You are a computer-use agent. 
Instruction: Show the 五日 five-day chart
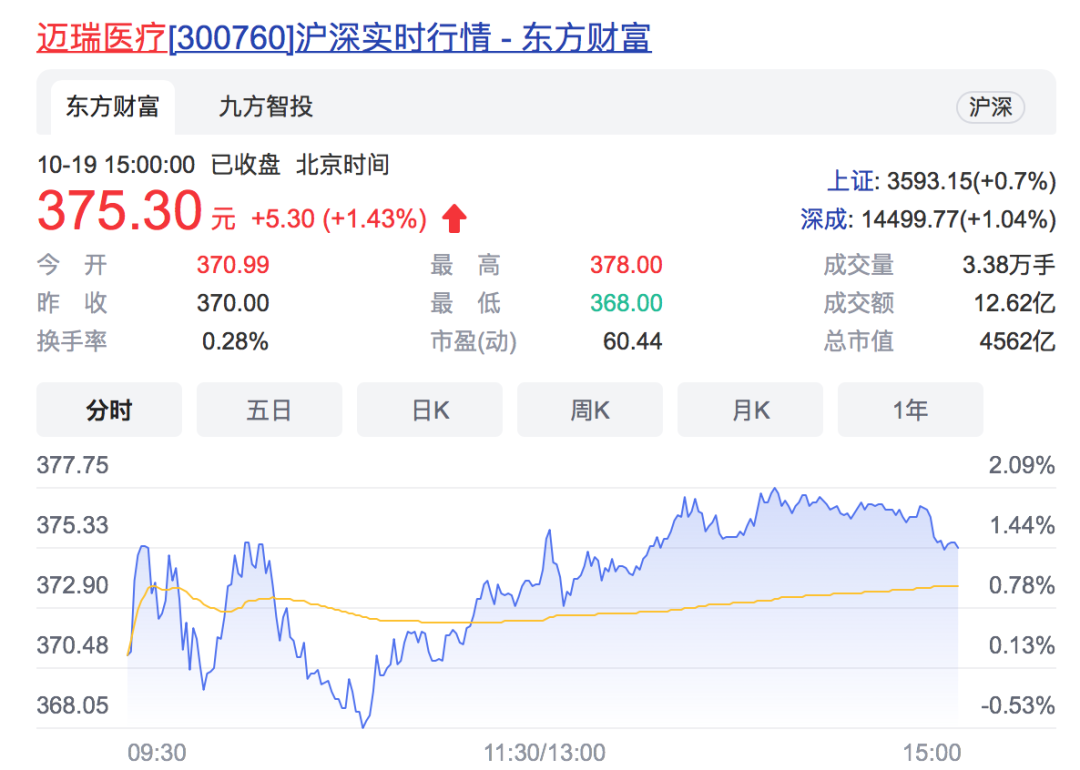tap(269, 410)
